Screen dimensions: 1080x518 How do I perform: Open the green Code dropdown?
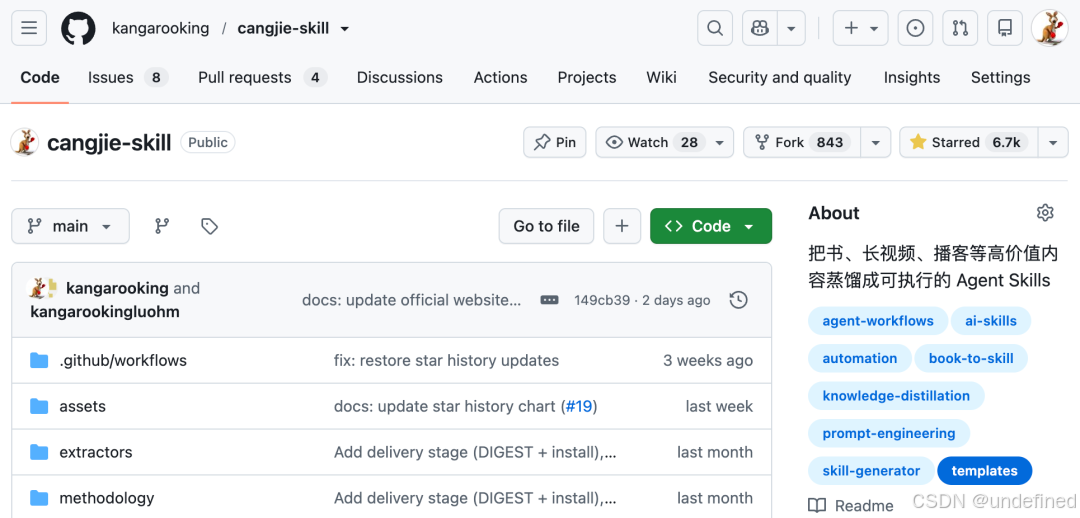pyautogui.click(x=711, y=226)
